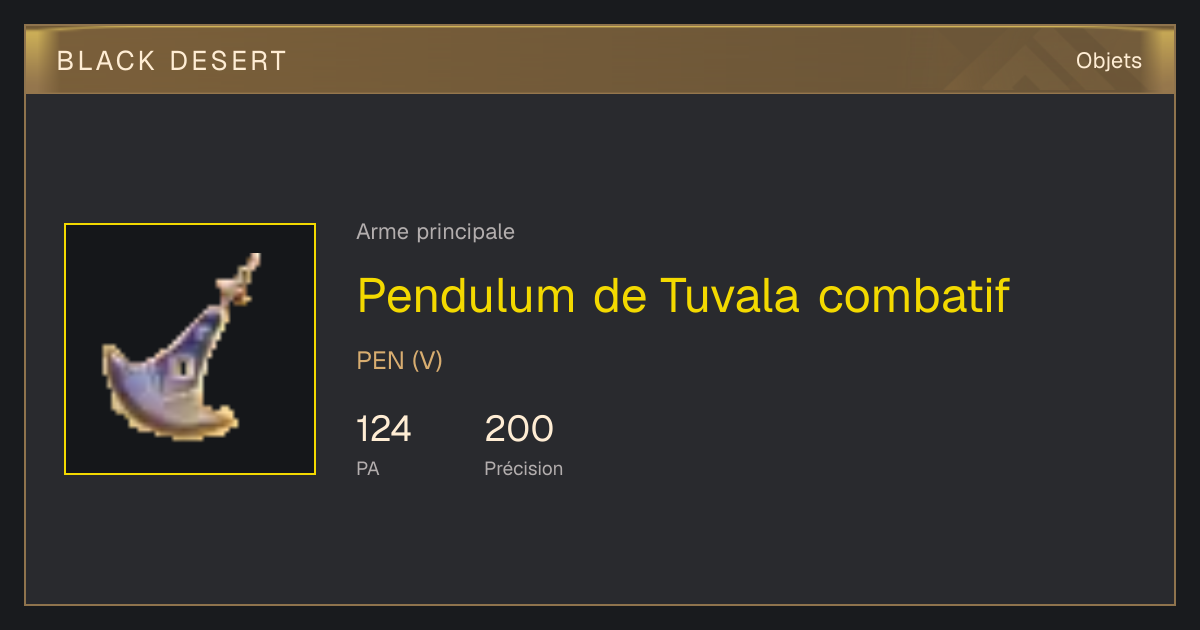The width and height of the screenshot is (1200, 630).
Task: Click the yellow frame around the item thumbnail
Action: click(x=190, y=224)
